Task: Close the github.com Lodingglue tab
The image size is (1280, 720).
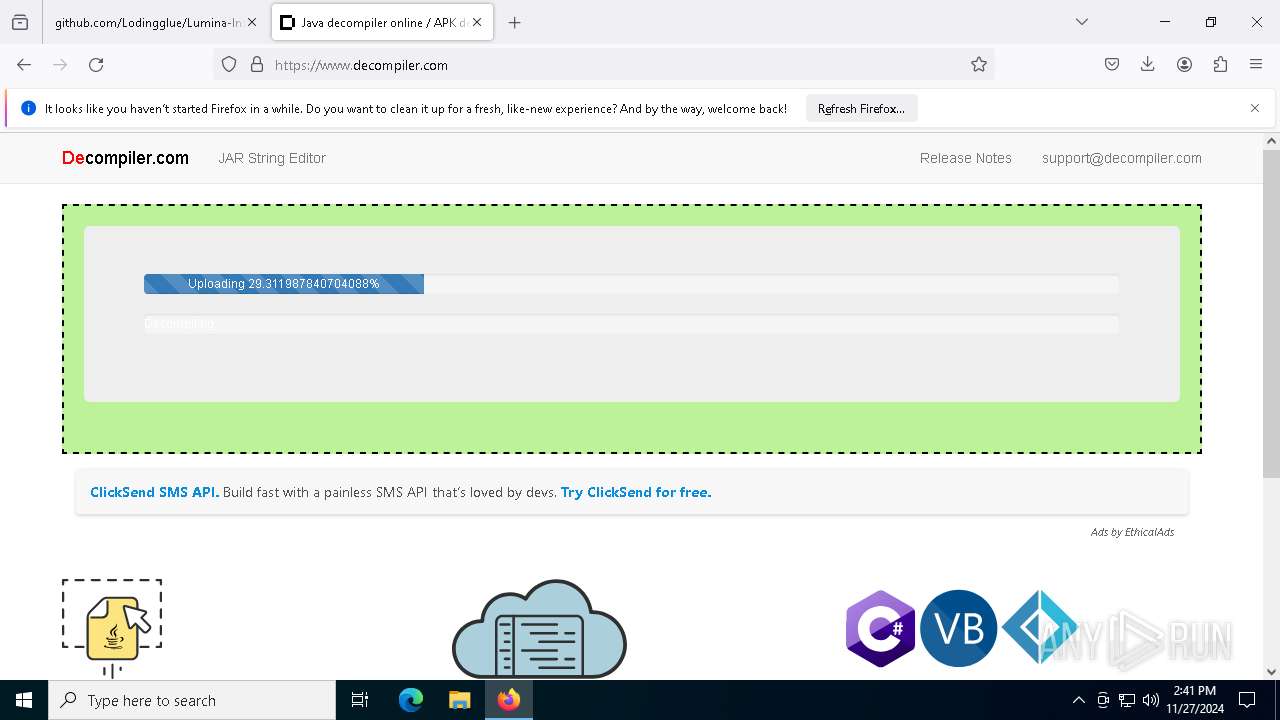Action: [x=252, y=22]
